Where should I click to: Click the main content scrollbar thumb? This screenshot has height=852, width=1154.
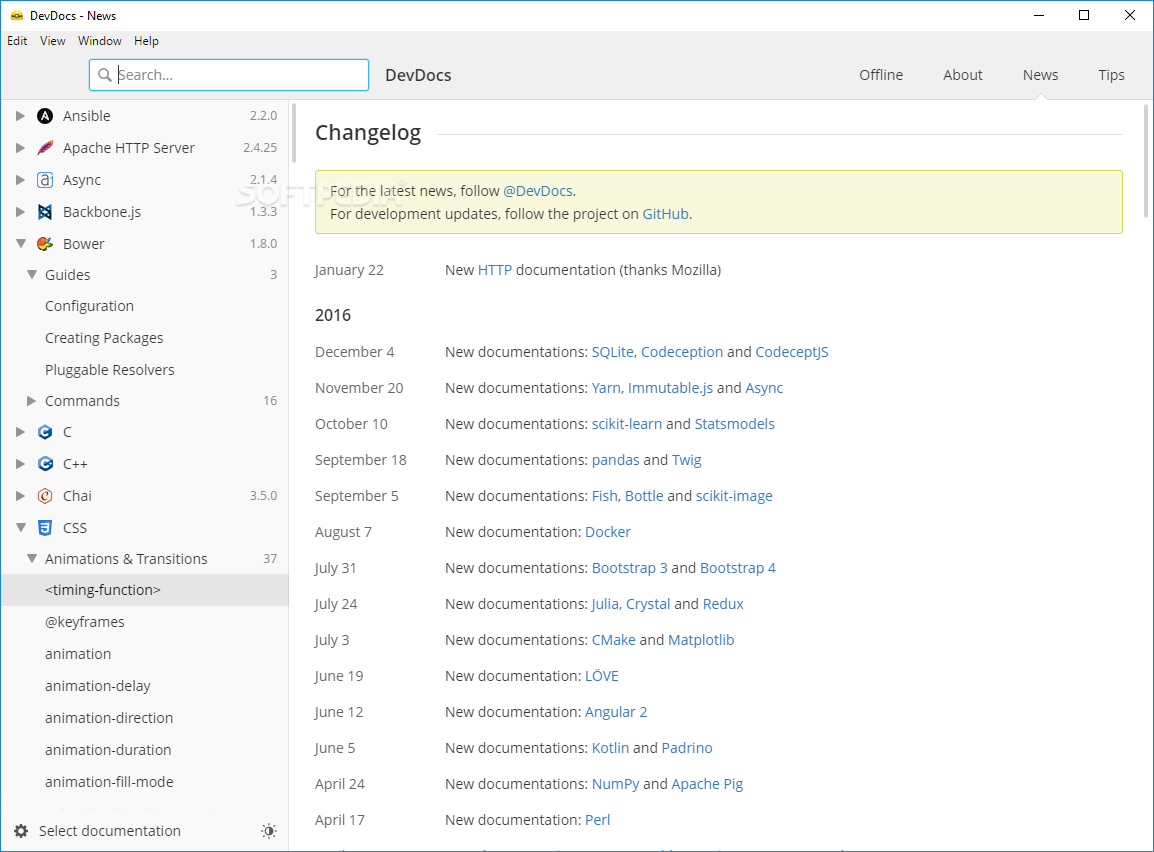pyautogui.click(x=1146, y=161)
